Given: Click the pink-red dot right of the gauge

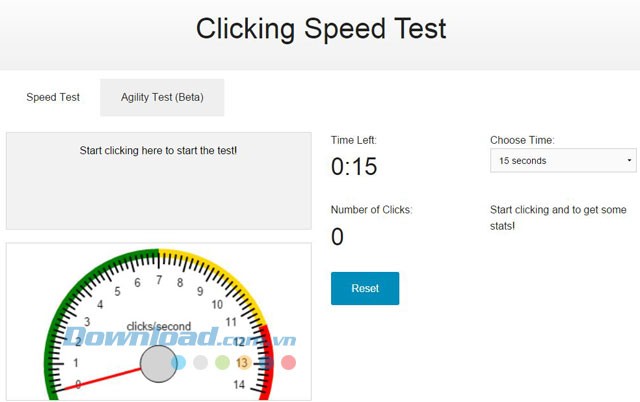Looking at the screenshot, I should (288, 362).
